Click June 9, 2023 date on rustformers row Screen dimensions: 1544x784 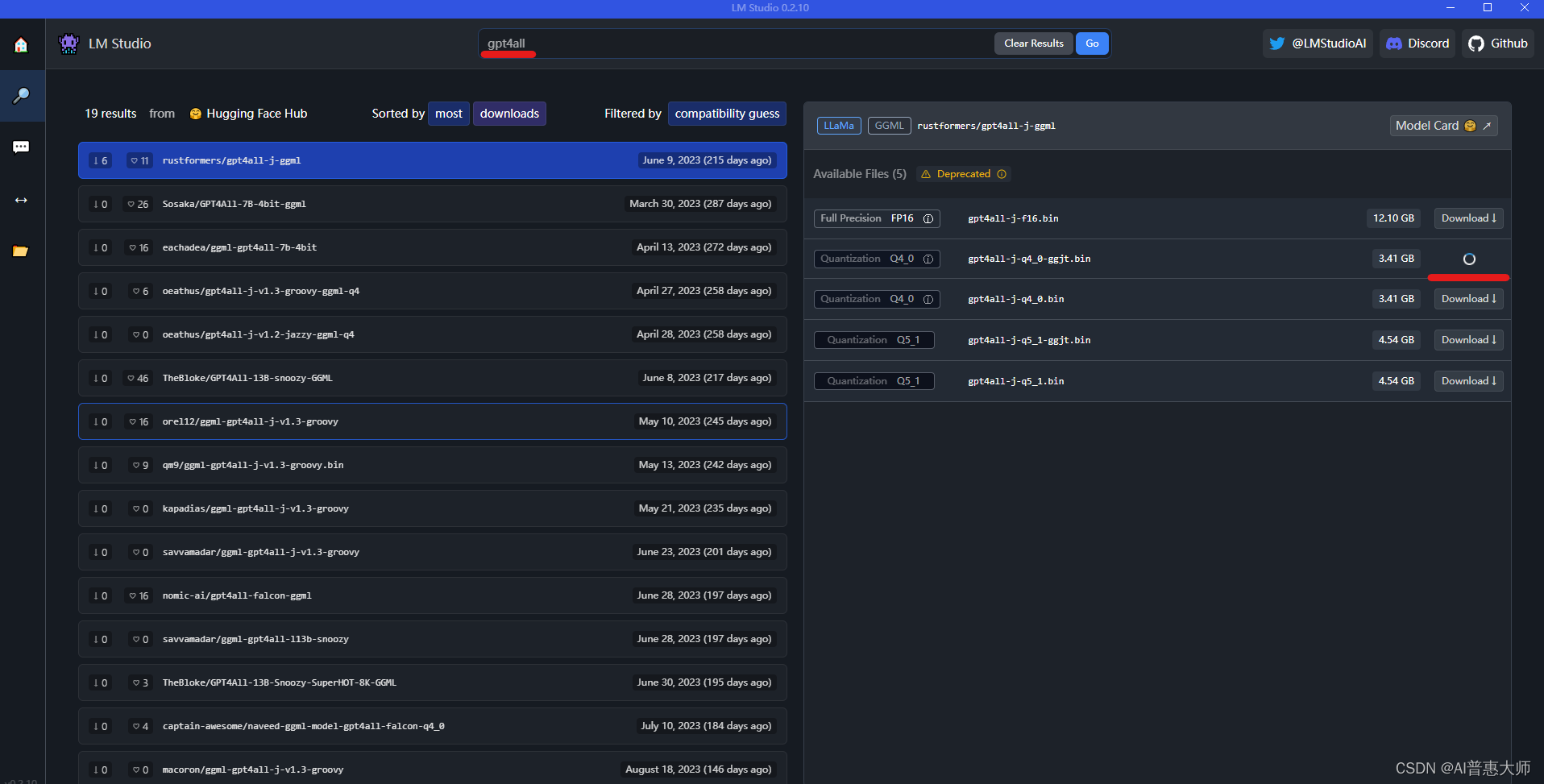[707, 160]
